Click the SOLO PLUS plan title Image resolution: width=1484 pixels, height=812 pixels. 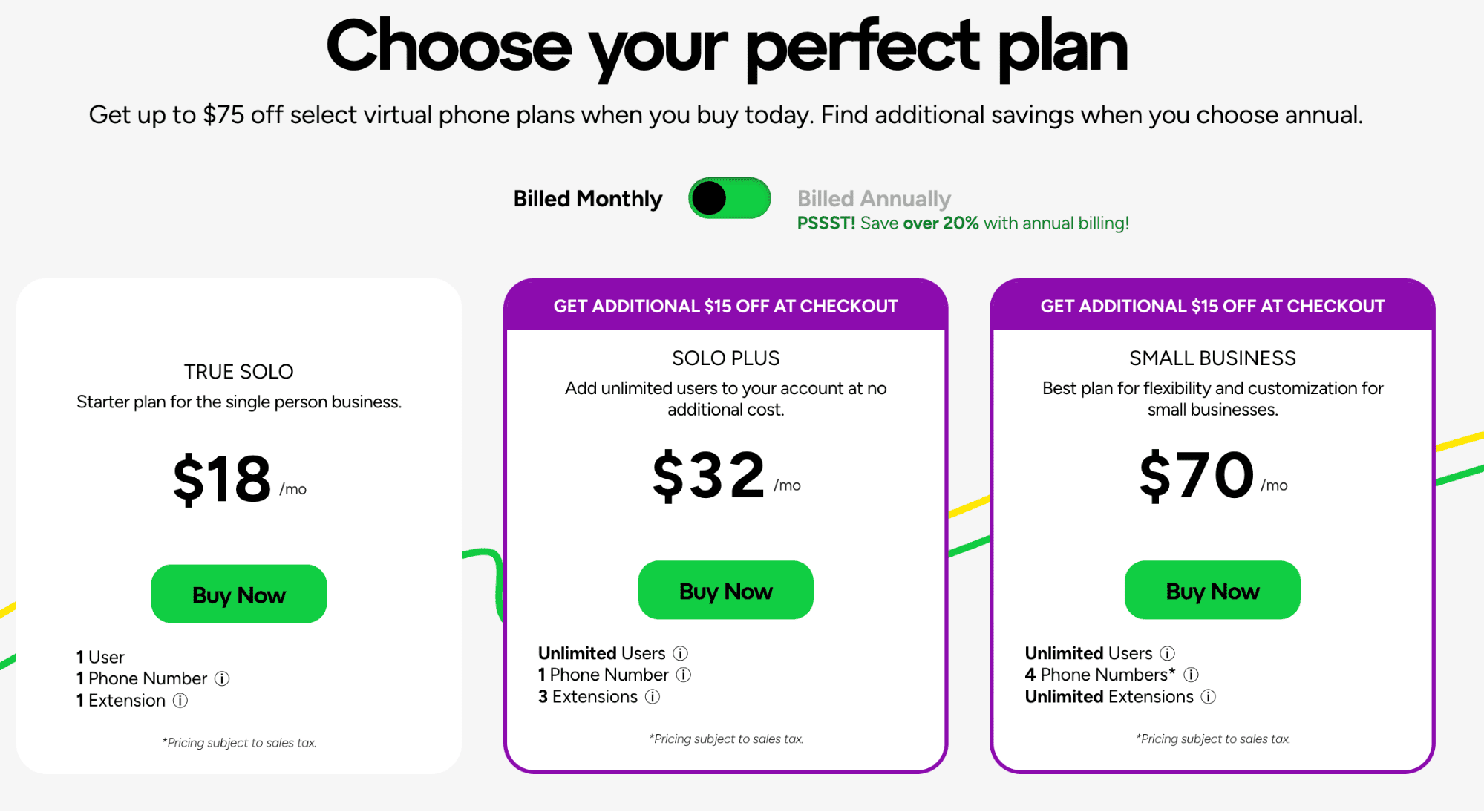[x=725, y=358]
